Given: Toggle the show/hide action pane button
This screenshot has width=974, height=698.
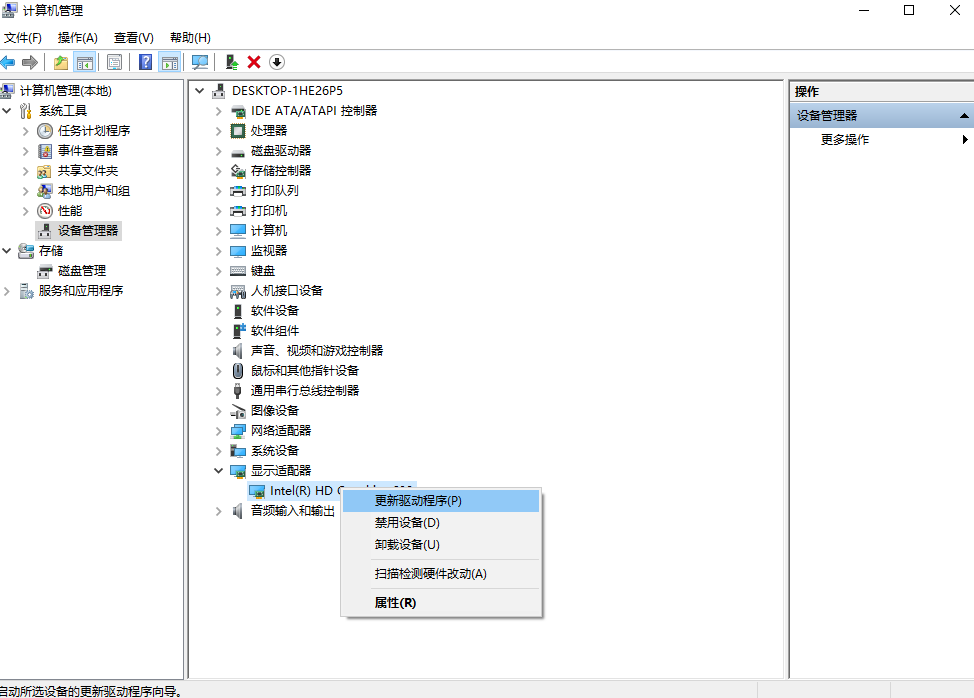Looking at the screenshot, I should click(x=170, y=62).
